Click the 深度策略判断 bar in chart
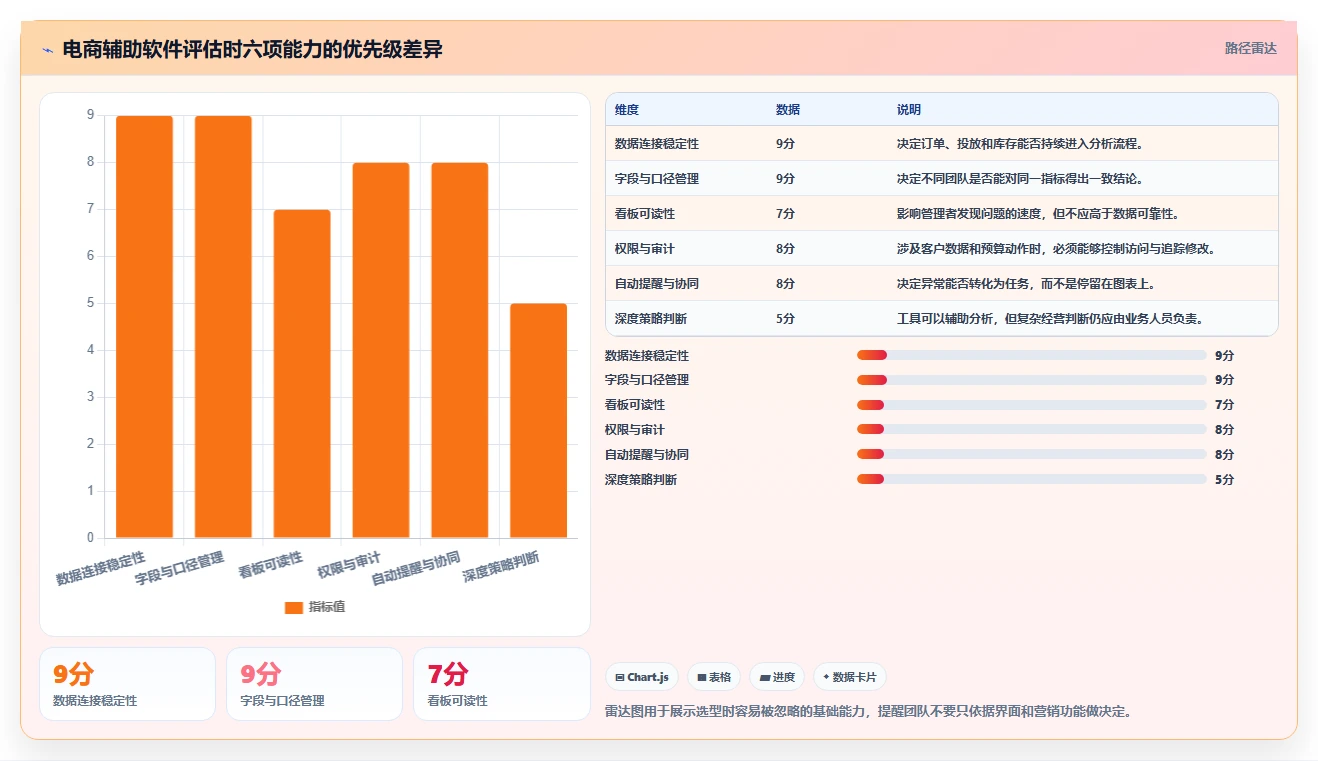The image size is (1318, 761). 539,421
